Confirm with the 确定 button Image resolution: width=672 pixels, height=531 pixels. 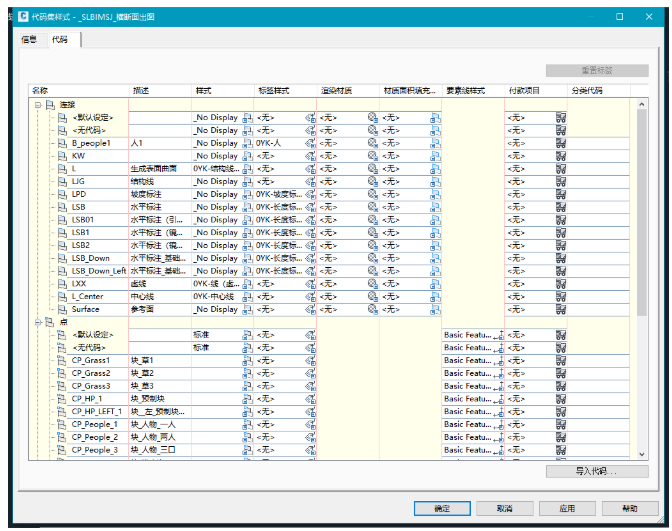click(443, 508)
